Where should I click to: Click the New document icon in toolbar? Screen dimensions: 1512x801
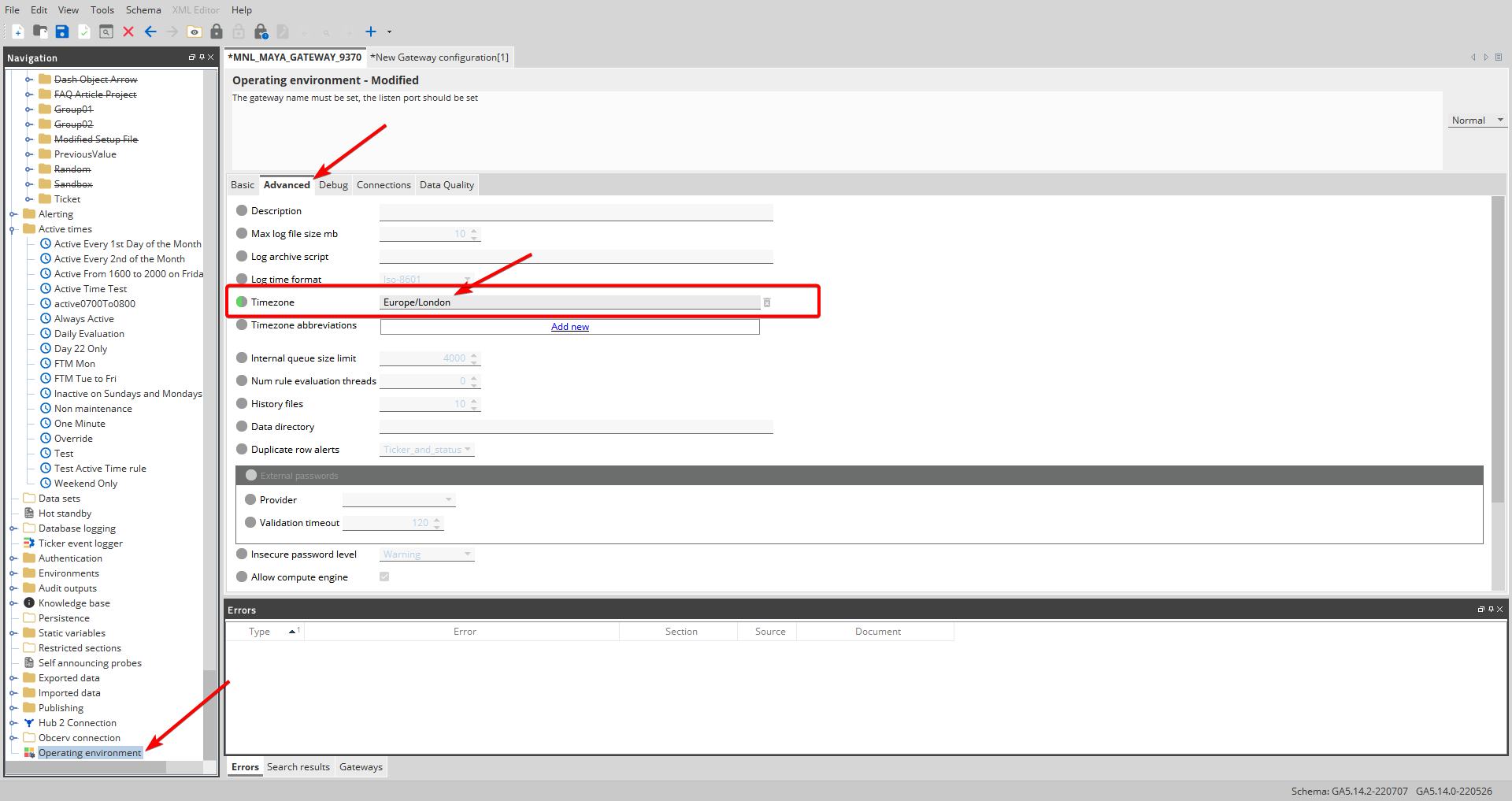coord(18,32)
